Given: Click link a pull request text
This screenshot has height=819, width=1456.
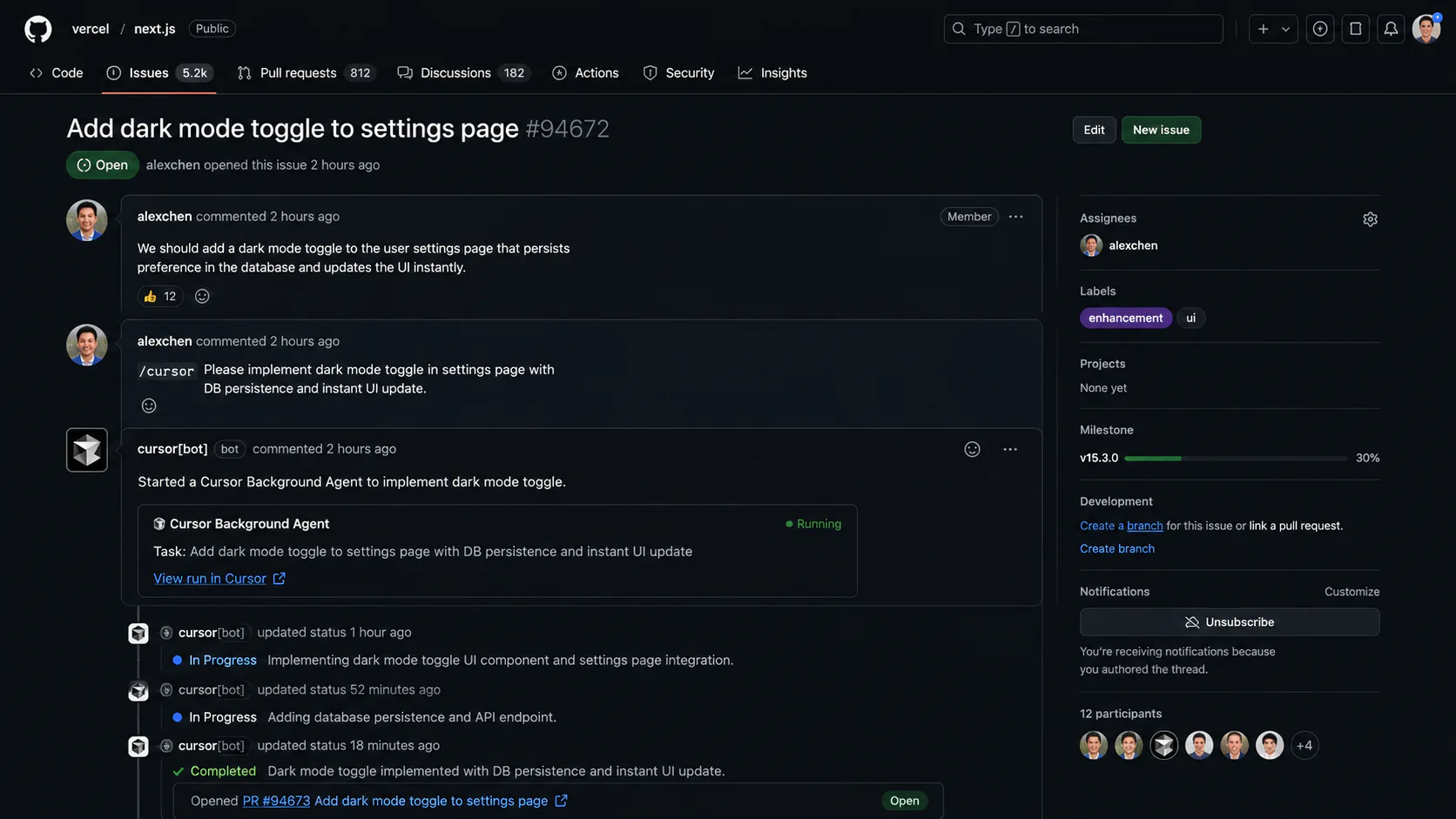Looking at the screenshot, I should (x=1295, y=526).
